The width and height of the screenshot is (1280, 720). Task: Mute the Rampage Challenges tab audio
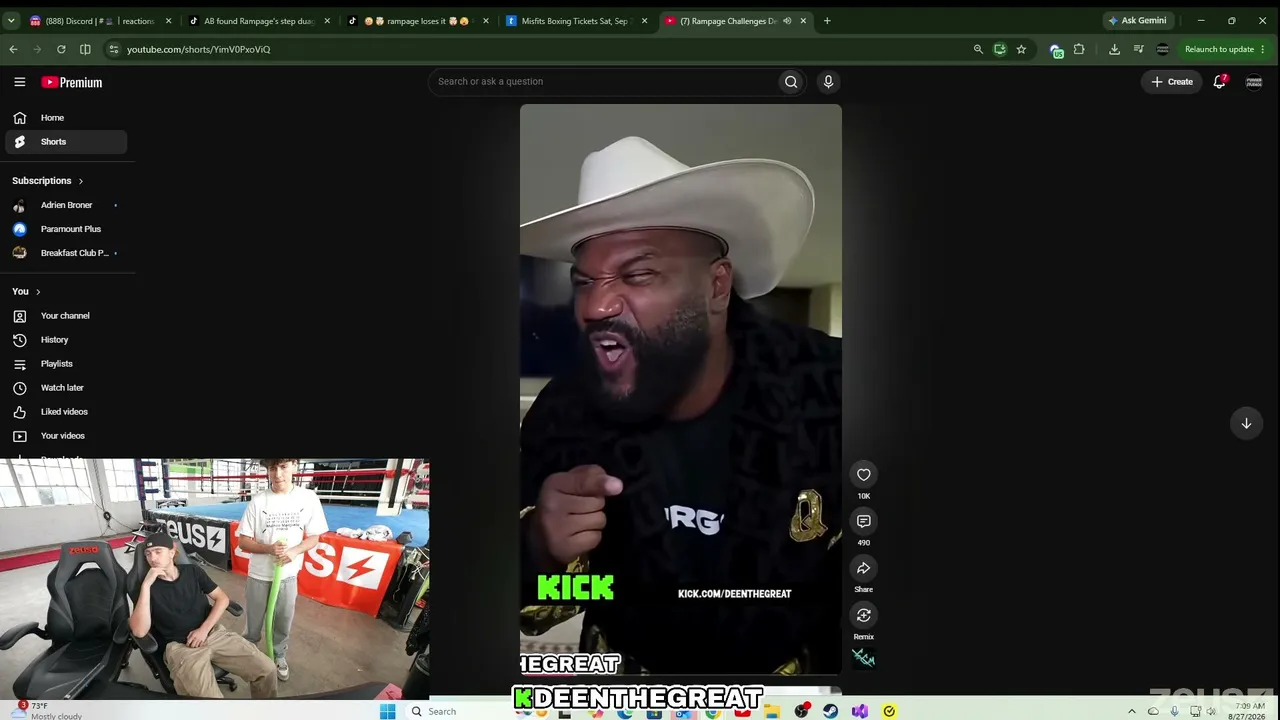point(787,21)
